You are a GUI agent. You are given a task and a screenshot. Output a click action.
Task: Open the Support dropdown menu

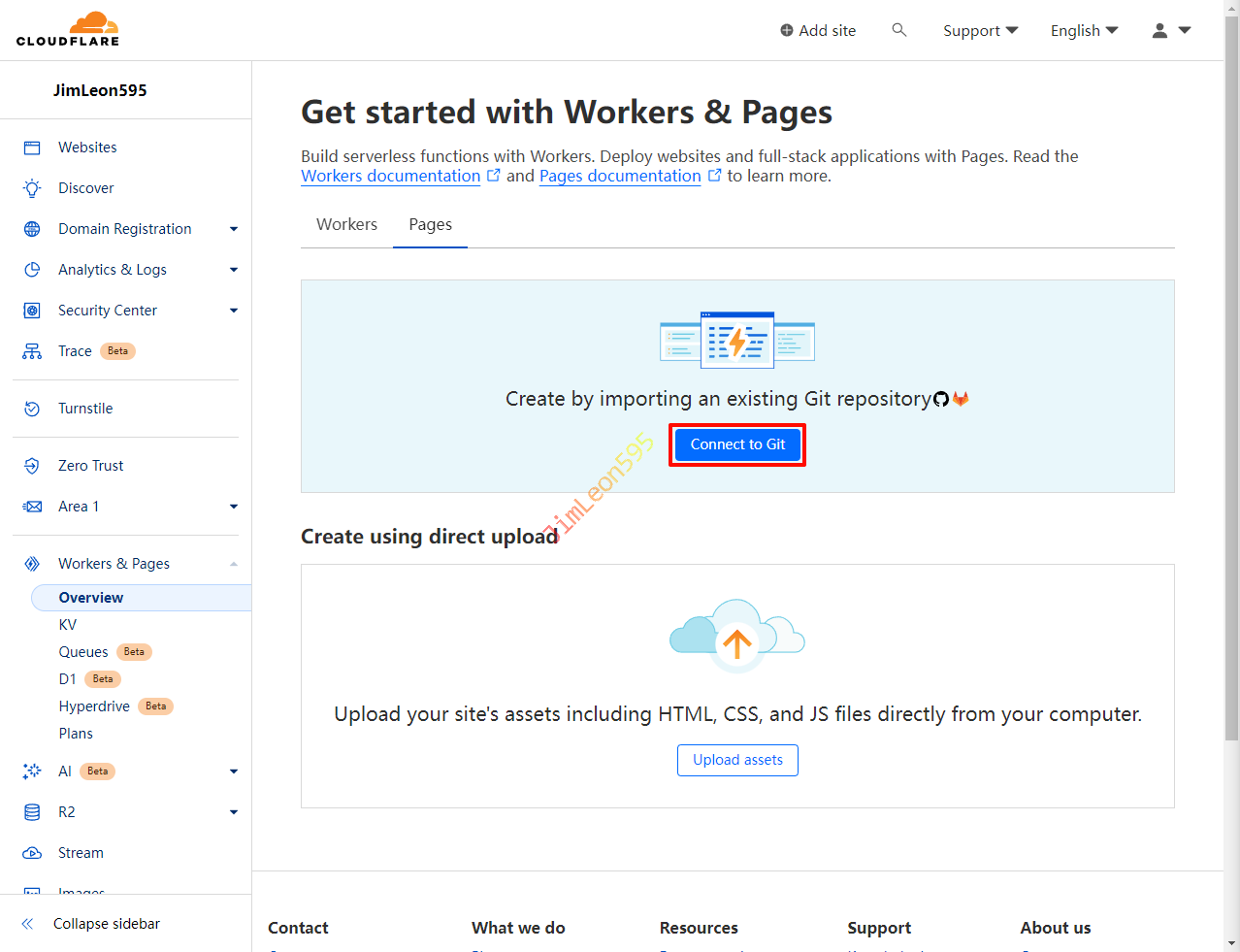tap(980, 30)
